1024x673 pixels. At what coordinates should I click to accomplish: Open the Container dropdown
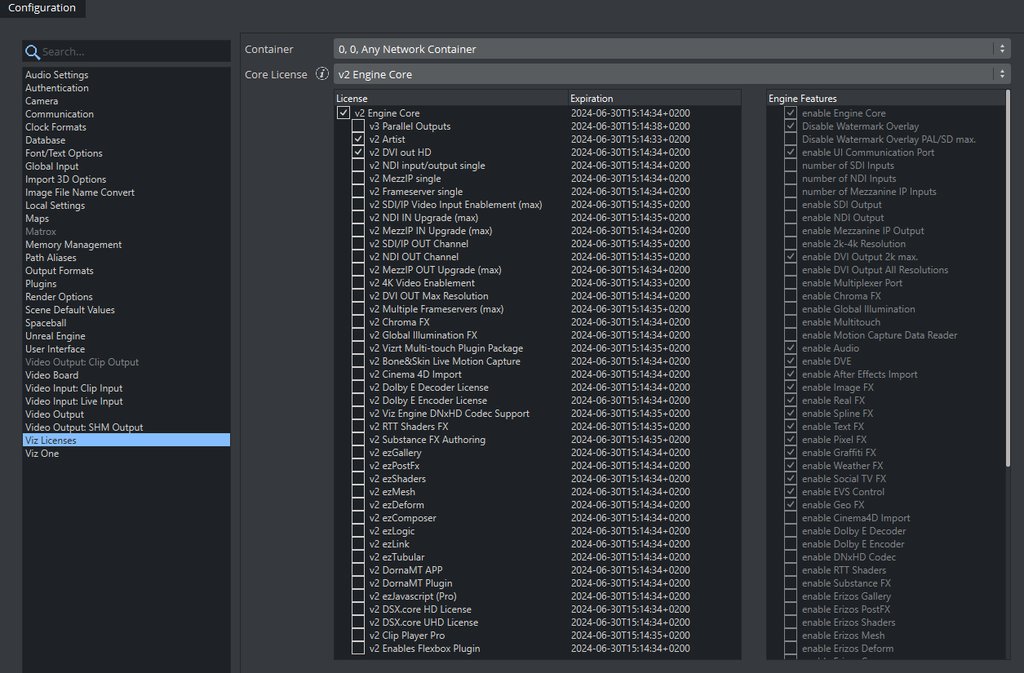671,49
